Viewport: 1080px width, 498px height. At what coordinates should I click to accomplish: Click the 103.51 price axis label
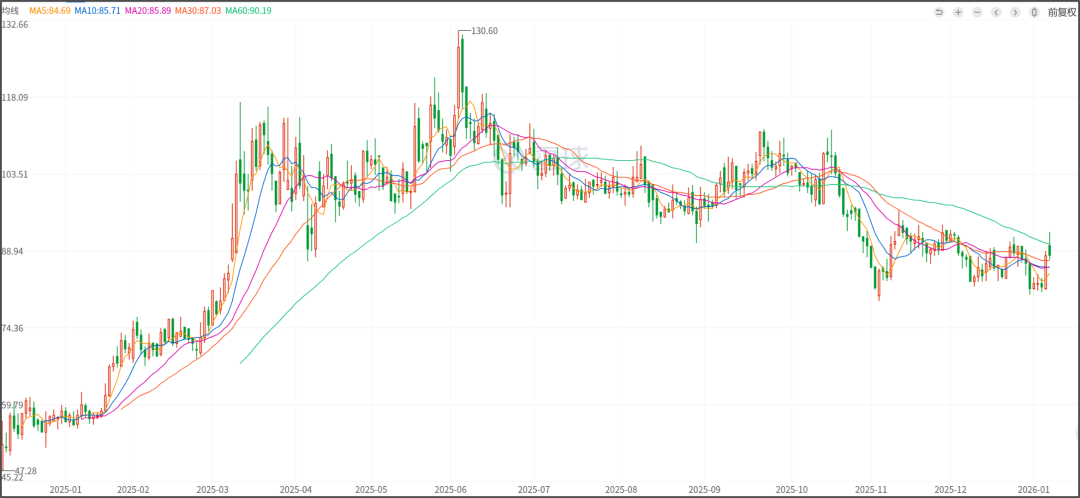[15, 174]
